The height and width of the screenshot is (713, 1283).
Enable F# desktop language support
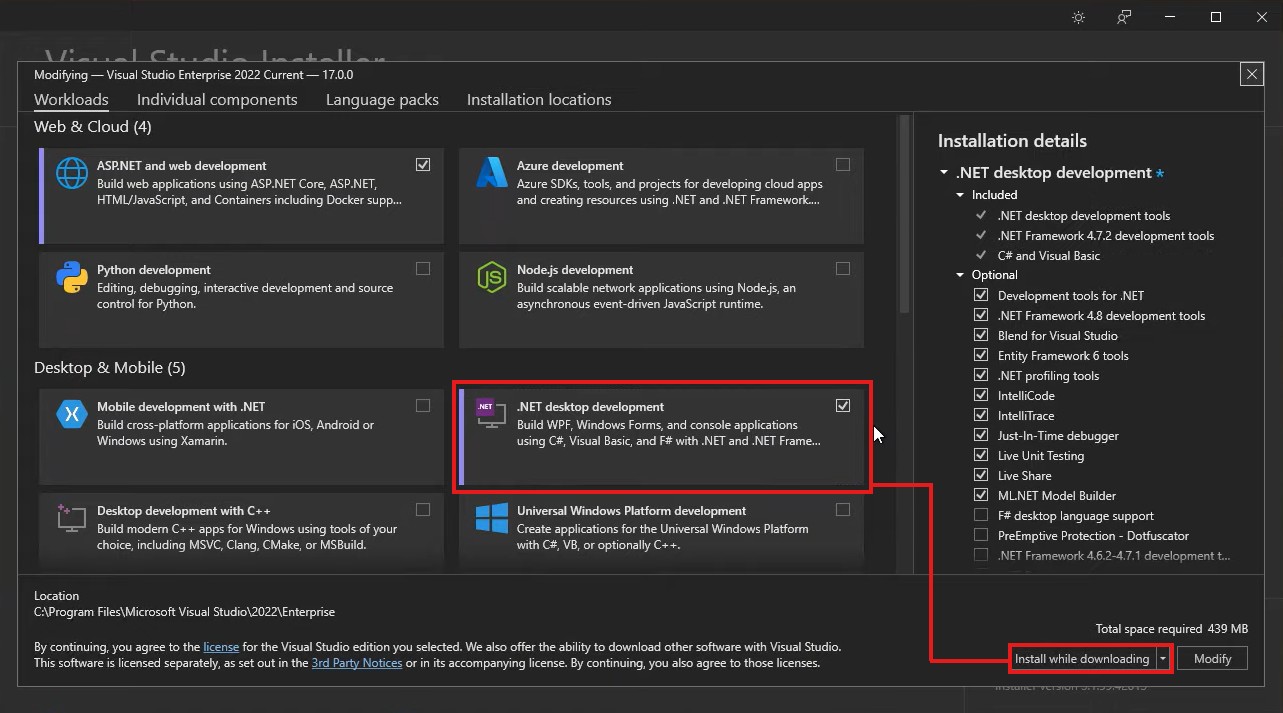pyautogui.click(x=981, y=515)
